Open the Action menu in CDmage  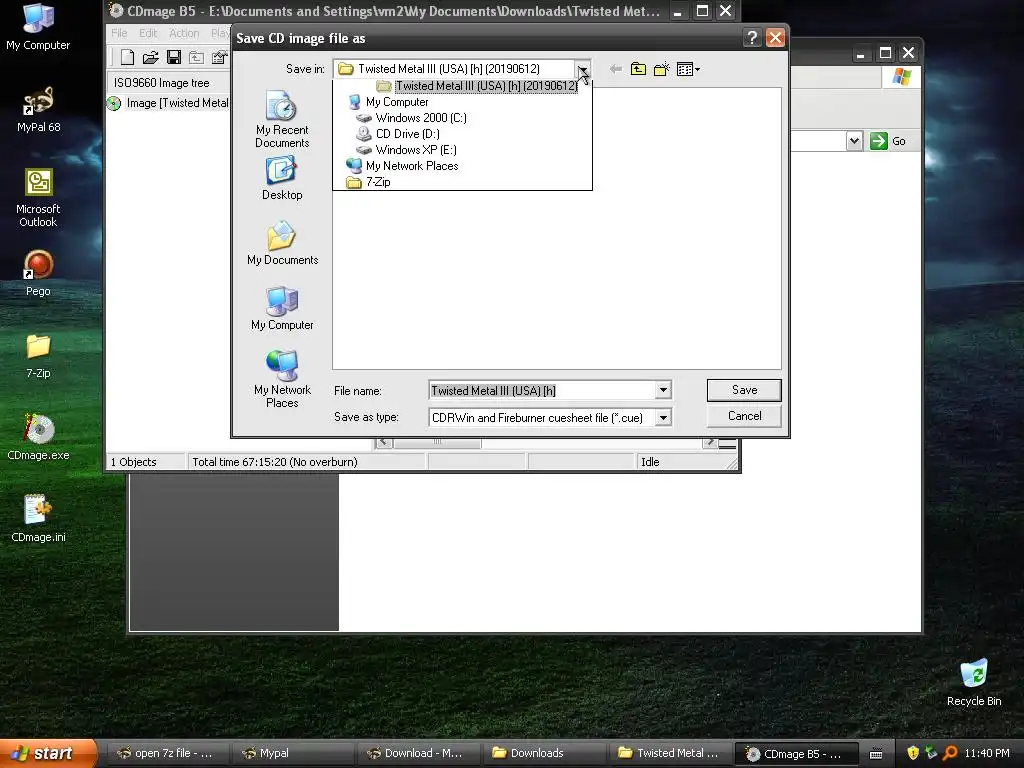tap(184, 33)
